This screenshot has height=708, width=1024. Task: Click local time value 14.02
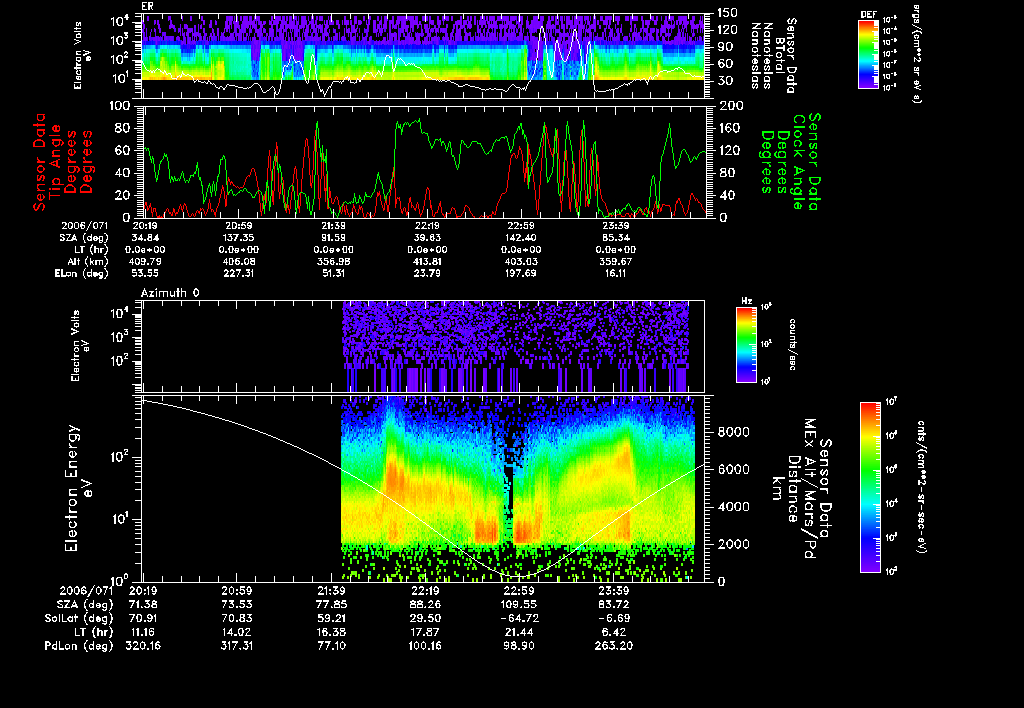238,632
